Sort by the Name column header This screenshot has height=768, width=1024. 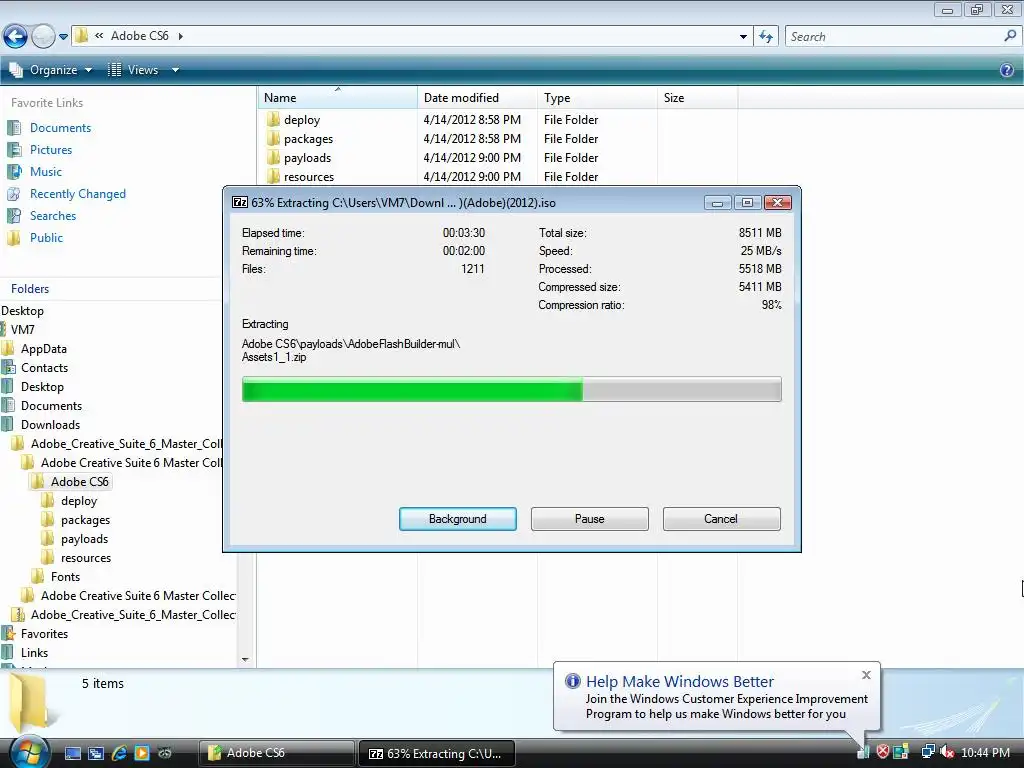337,97
